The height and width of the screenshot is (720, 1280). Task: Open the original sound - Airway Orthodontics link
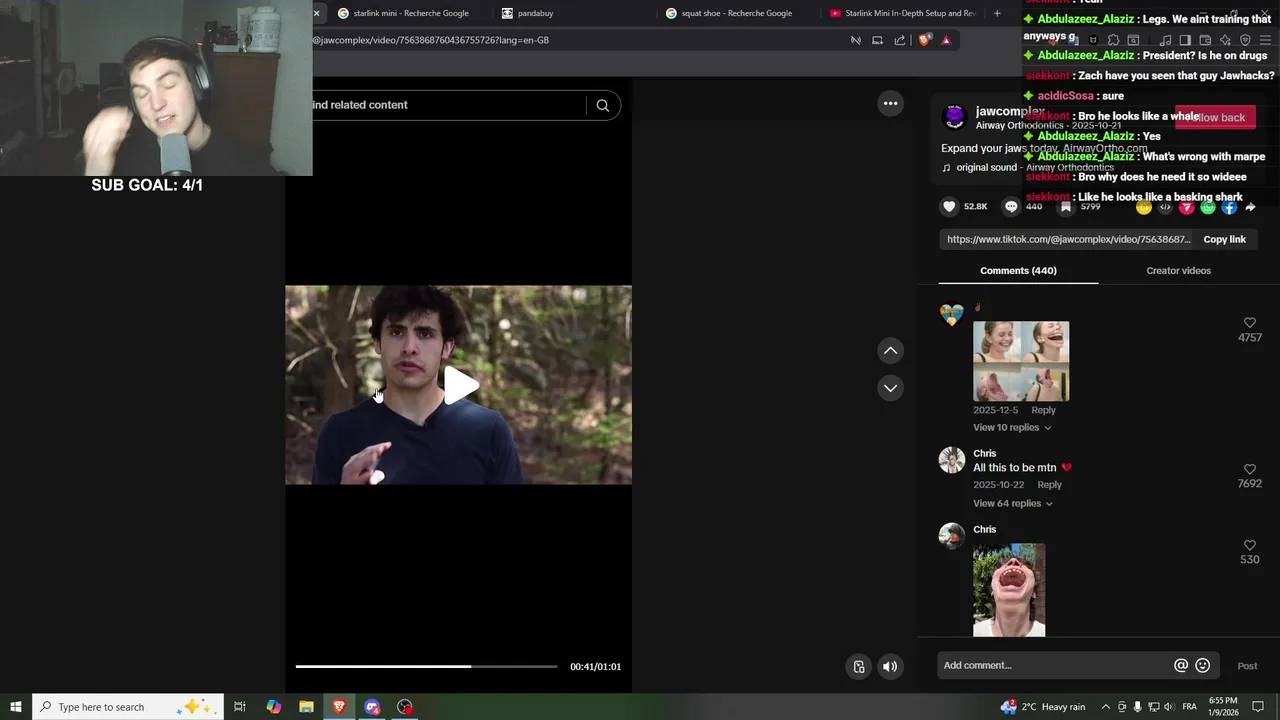coord(1034,167)
